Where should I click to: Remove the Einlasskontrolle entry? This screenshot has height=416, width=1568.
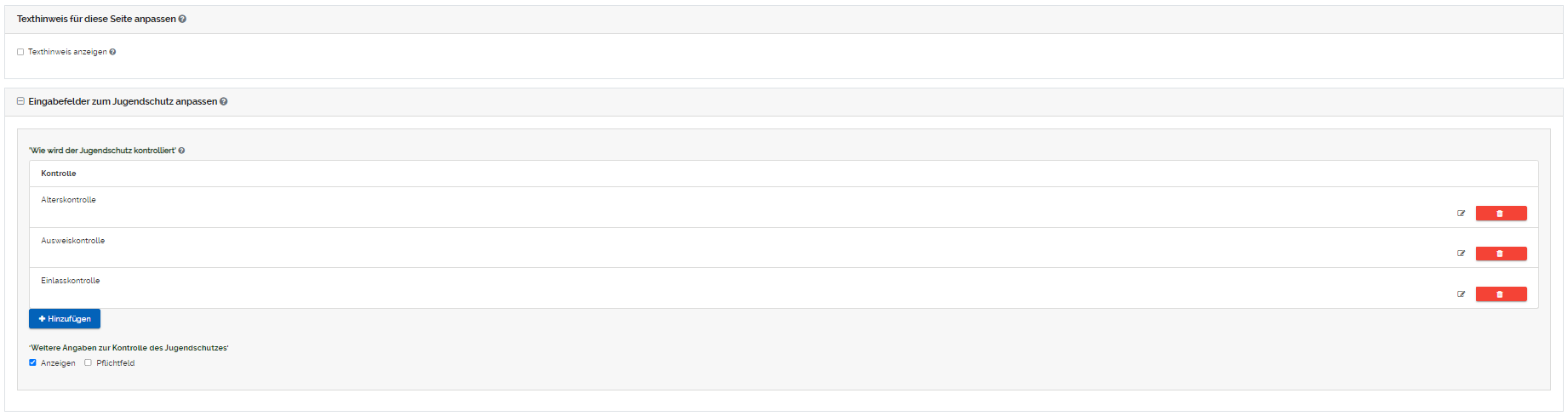coord(1501,294)
